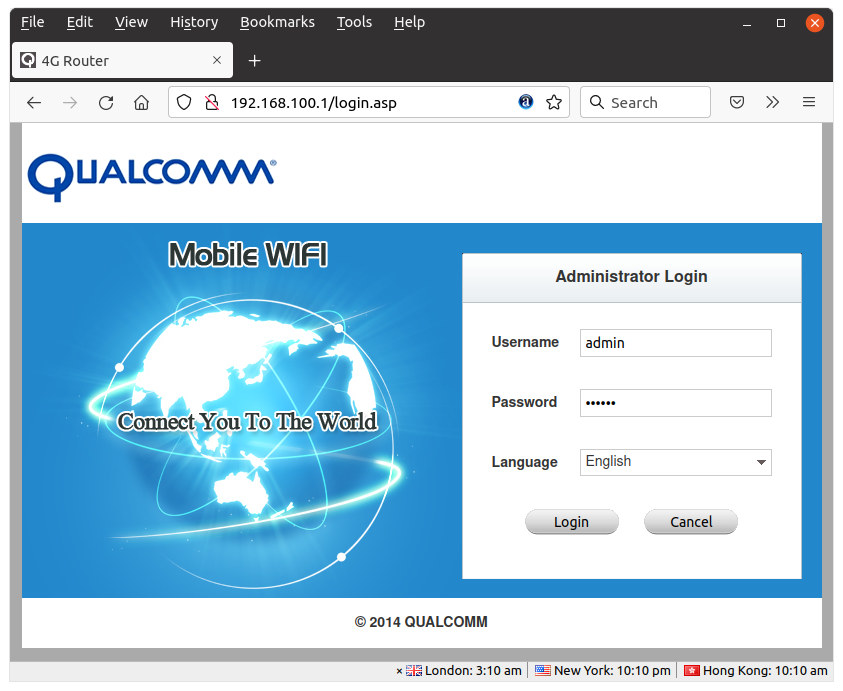Screen dimensions: 843x691
Task: Click the Hong Kong: 10:10 am clock text
Action: tap(765, 671)
